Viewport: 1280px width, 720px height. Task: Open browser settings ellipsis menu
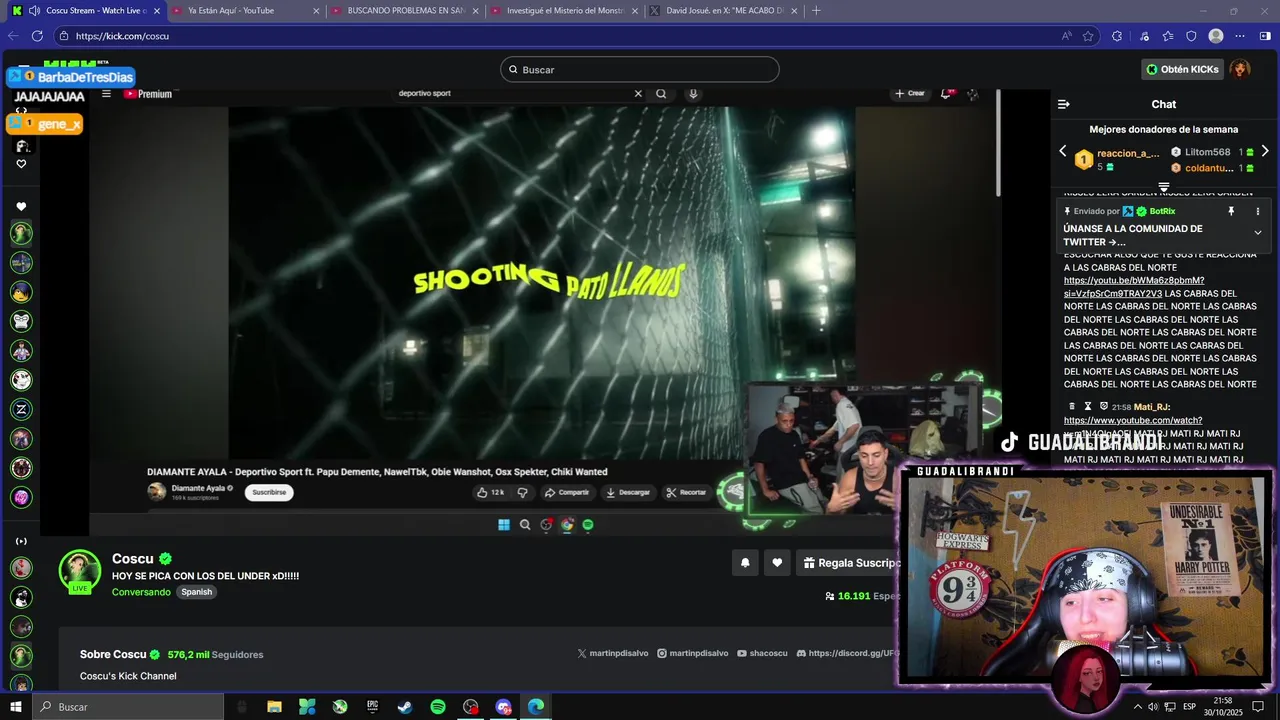click(1240, 36)
